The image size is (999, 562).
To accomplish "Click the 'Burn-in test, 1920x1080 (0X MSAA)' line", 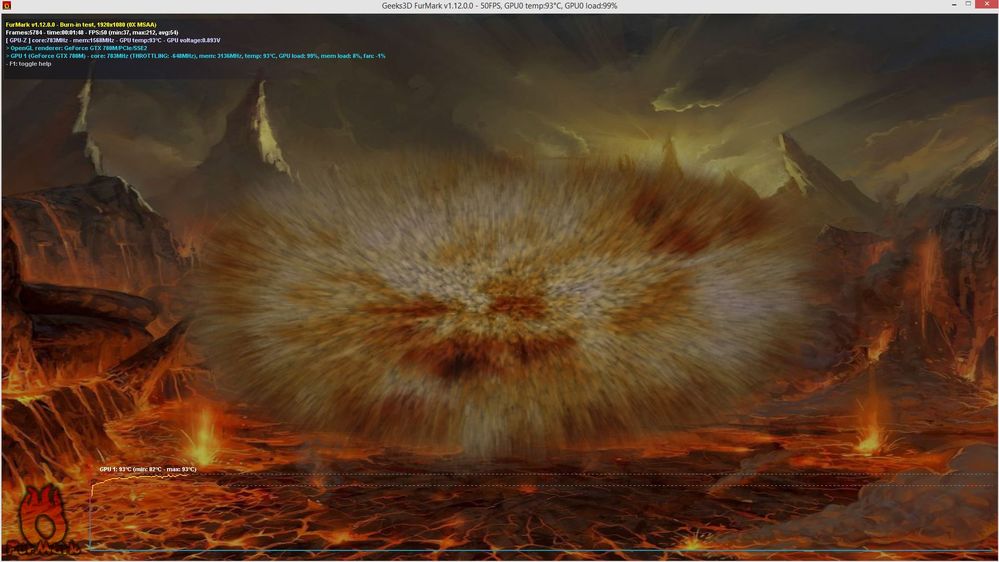I will coord(81,25).
